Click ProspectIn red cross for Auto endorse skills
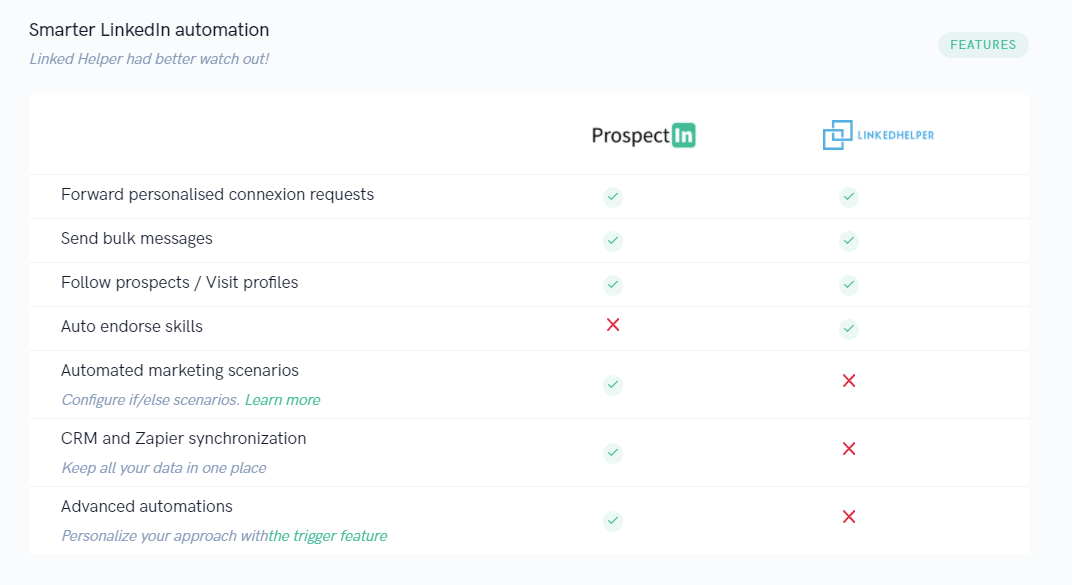The width and height of the screenshot is (1072, 585). pos(613,325)
